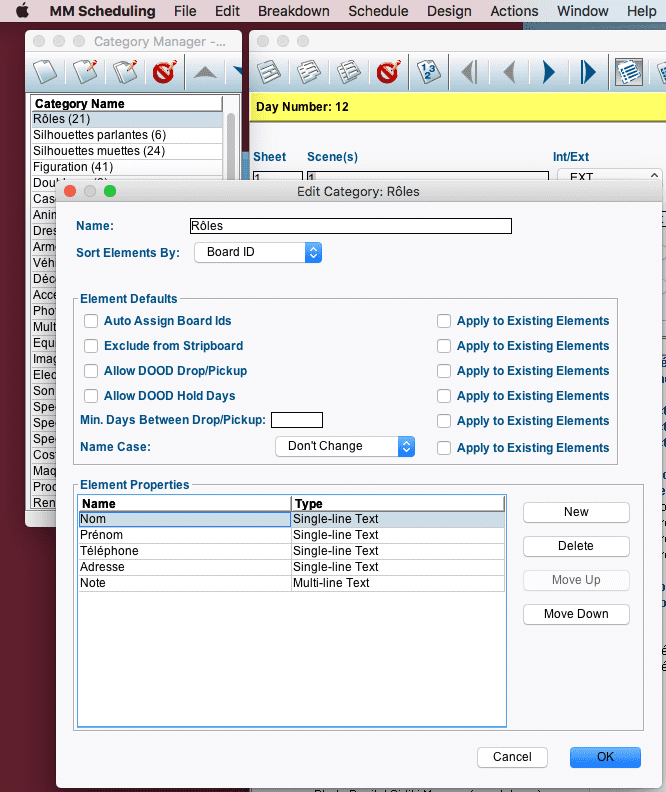666x792 pixels.
Task: Go to the next breakdown sheet
Action: pyautogui.click(x=548, y=72)
